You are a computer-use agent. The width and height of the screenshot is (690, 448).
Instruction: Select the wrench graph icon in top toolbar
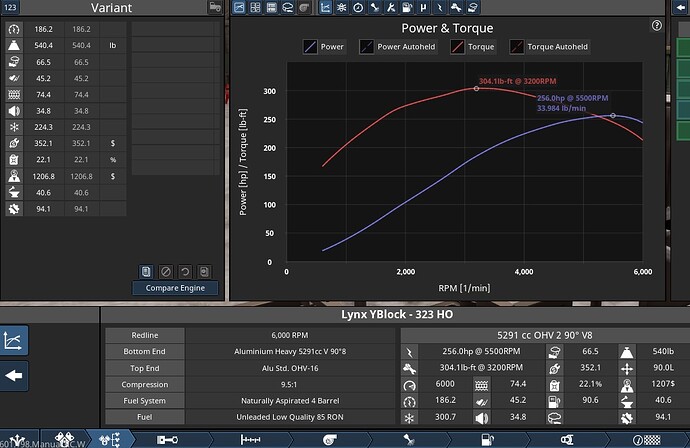coord(374,7)
